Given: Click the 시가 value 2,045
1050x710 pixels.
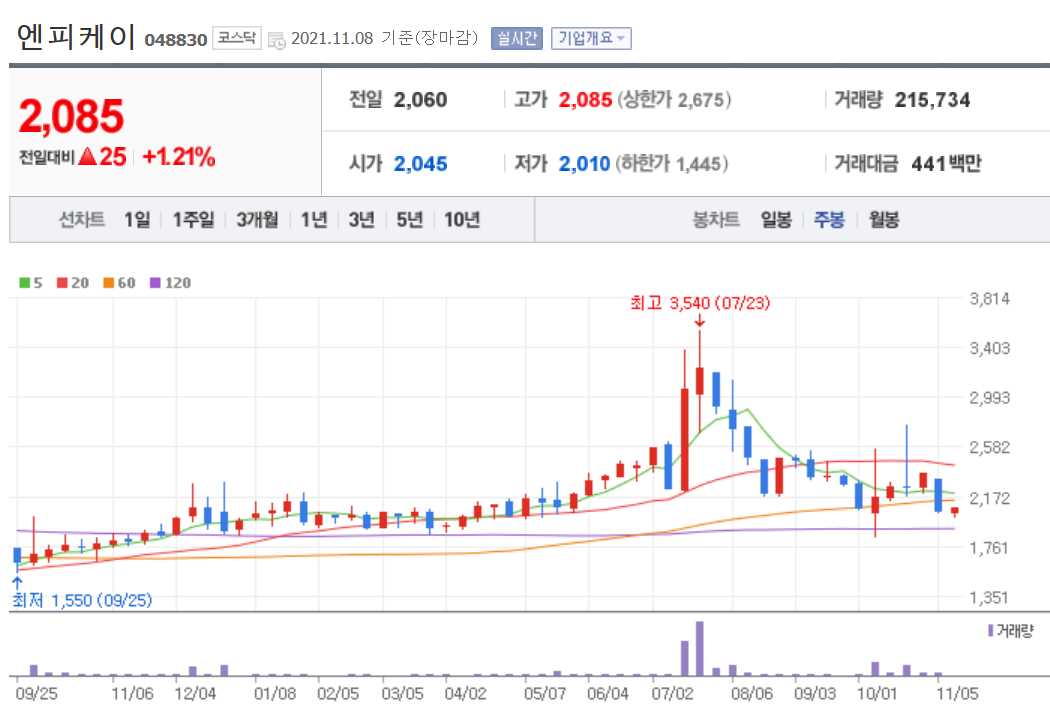Looking at the screenshot, I should pyautogui.click(x=420, y=163).
